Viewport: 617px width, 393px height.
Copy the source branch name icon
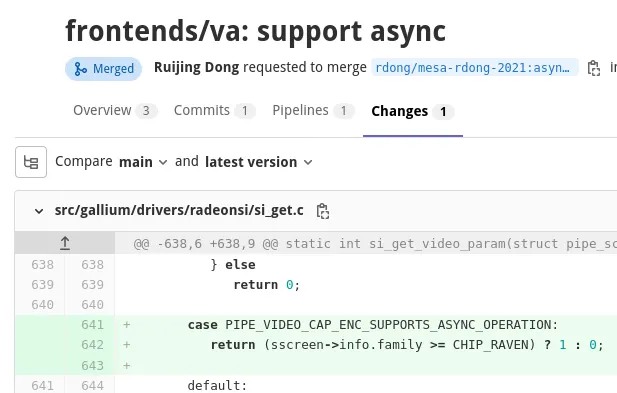tap(593, 68)
